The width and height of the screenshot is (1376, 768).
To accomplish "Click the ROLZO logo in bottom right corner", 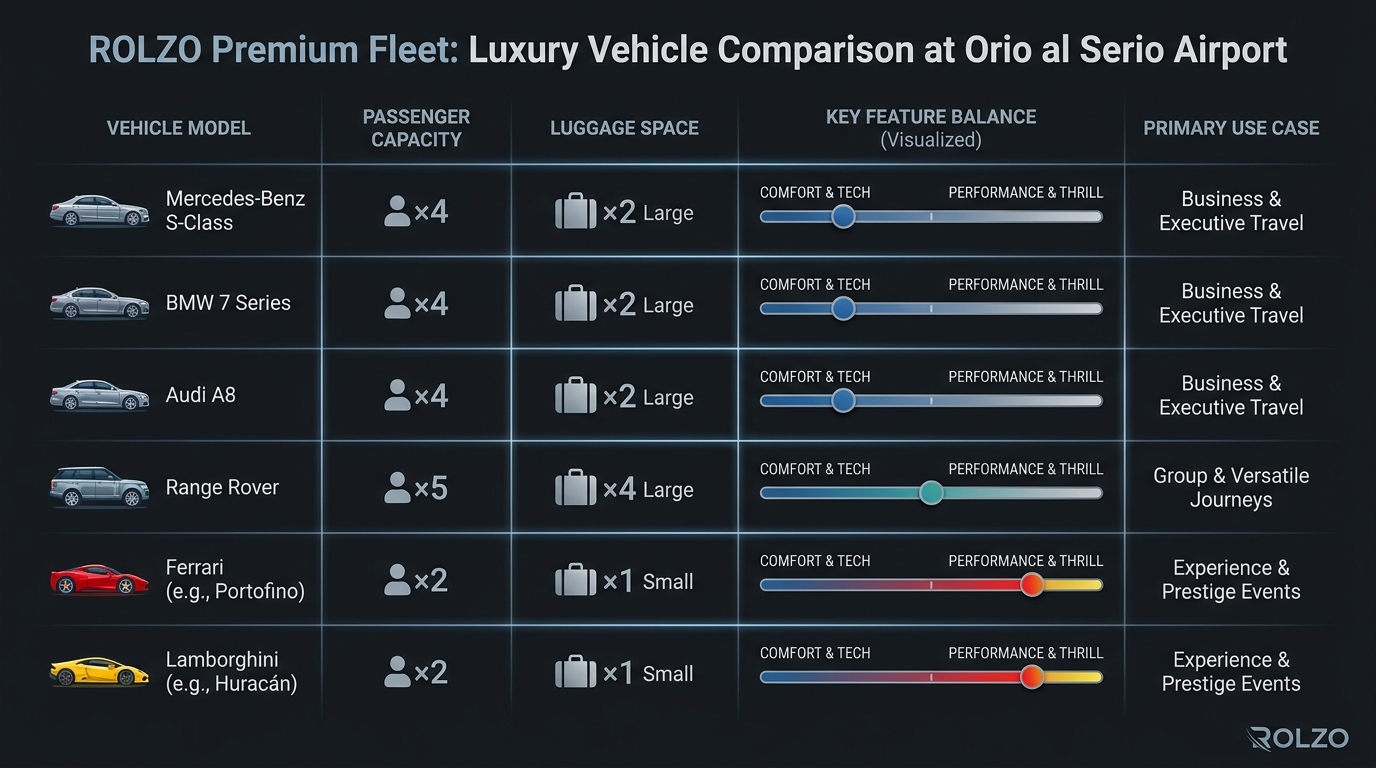I will (1297, 738).
